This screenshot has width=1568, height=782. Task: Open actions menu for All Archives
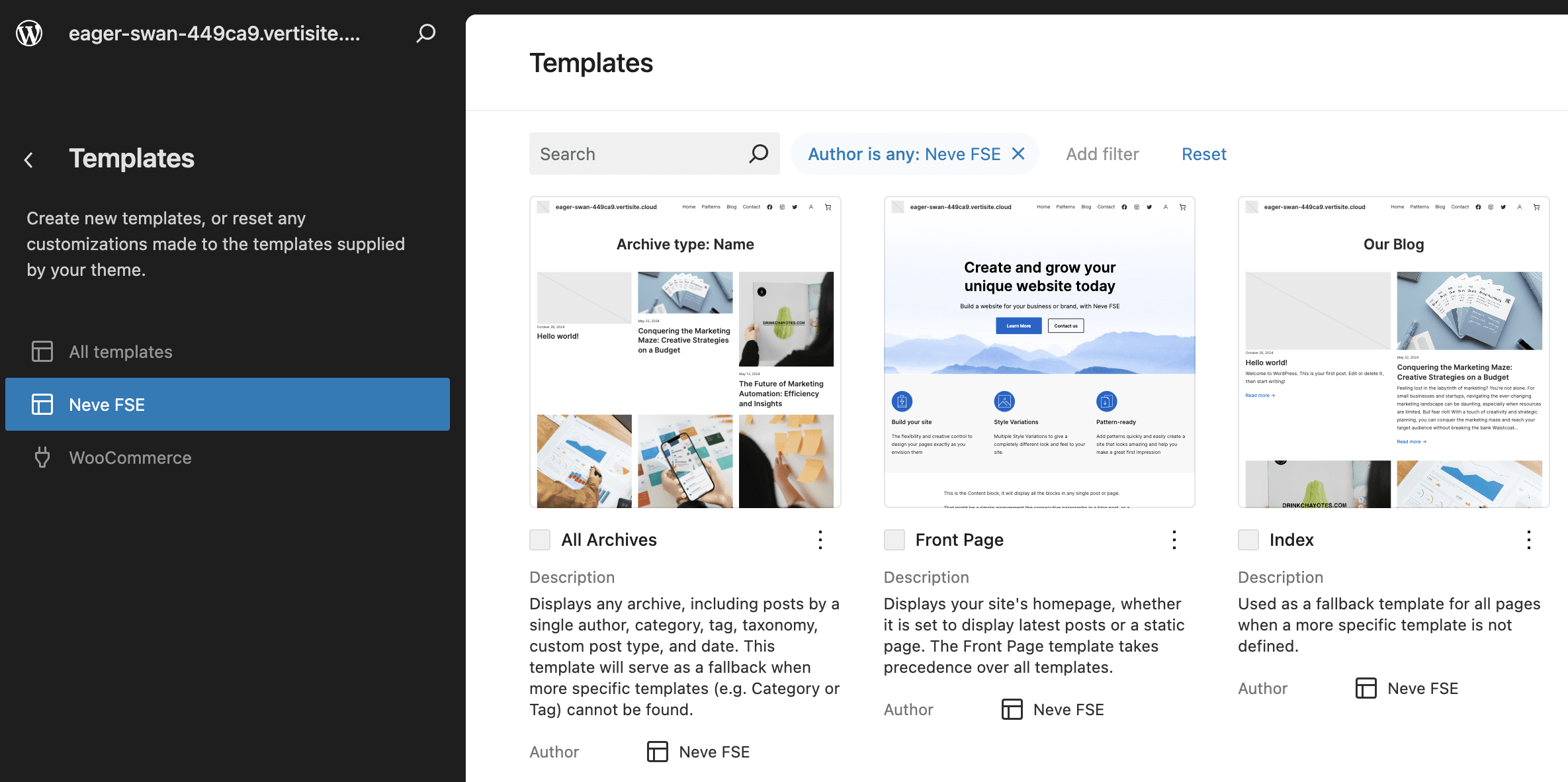(x=820, y=540)
